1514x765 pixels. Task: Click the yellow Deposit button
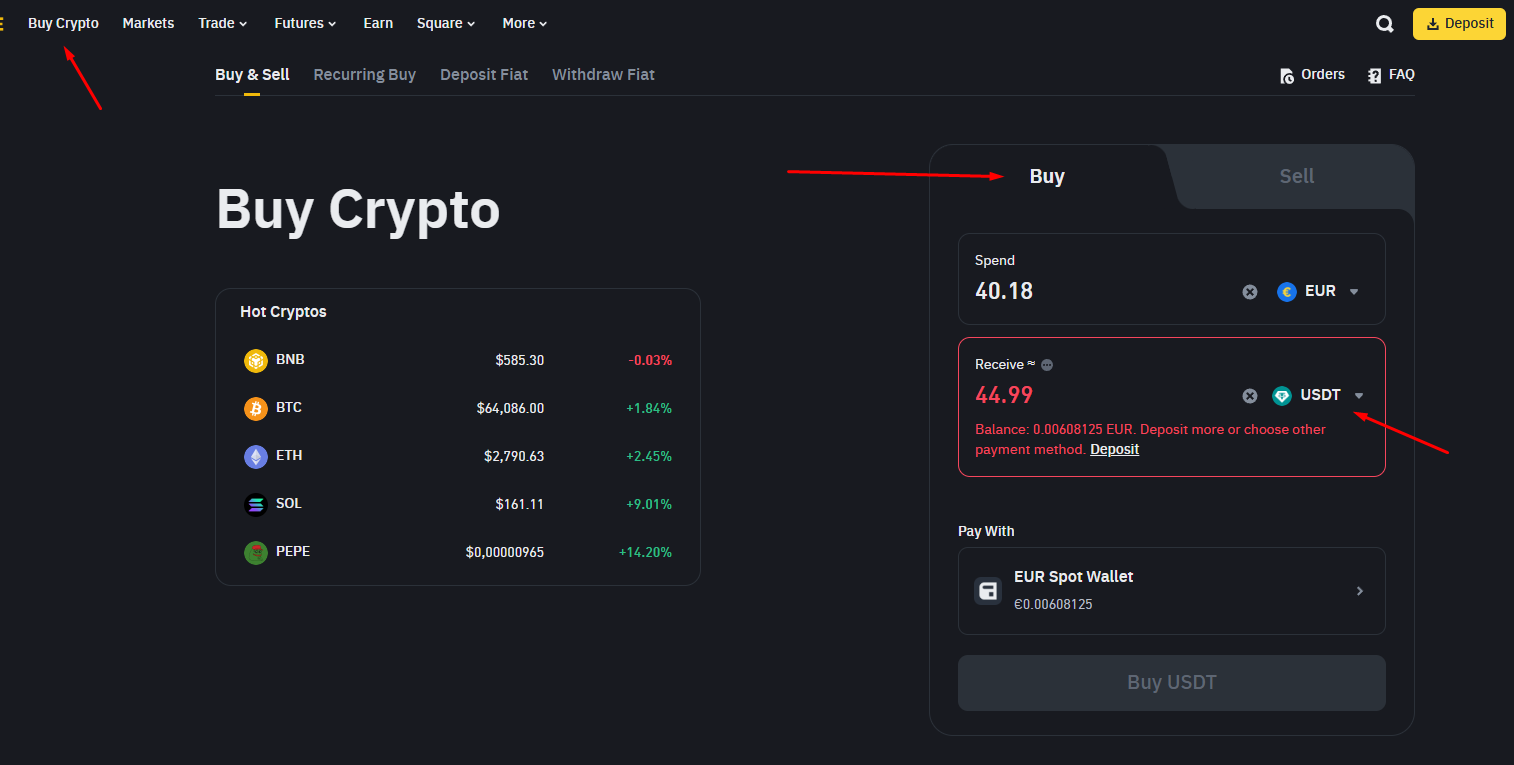[1459, 23]
